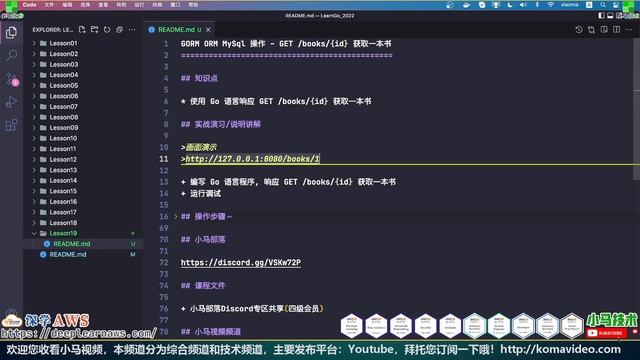Open the 查看 (View) menu
The image size is (640, 360).
coord(103,5)
